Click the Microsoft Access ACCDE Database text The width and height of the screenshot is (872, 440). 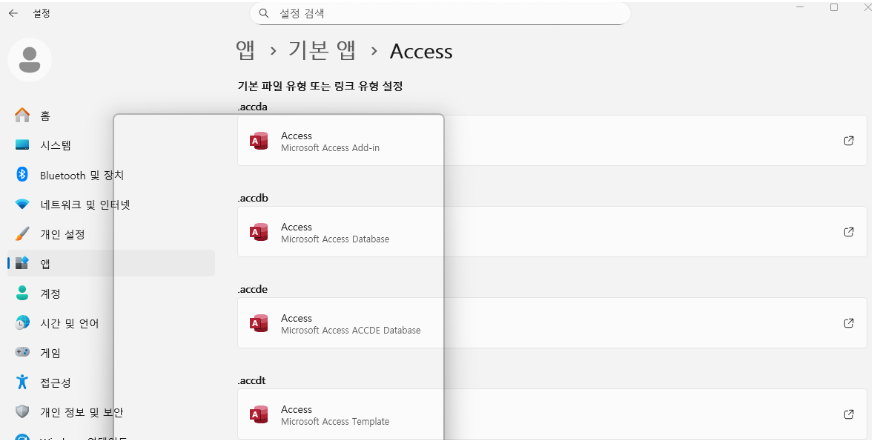click(x=351, y=330)
